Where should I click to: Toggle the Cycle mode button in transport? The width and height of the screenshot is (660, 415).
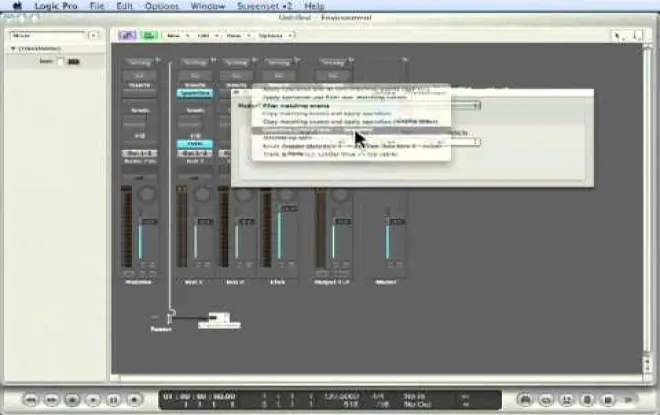pyautogui.click(x=546, y=399)
